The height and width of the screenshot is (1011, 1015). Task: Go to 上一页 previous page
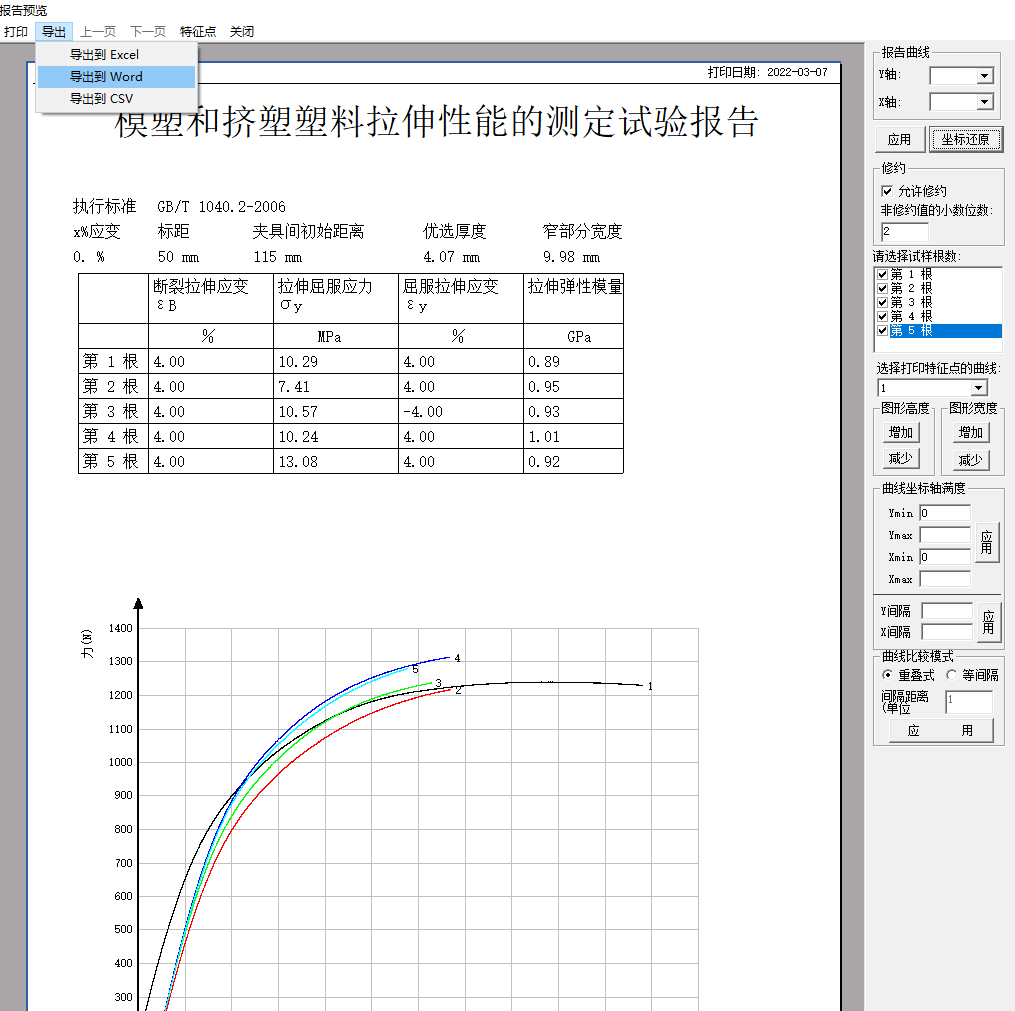(x=98, y=32)
